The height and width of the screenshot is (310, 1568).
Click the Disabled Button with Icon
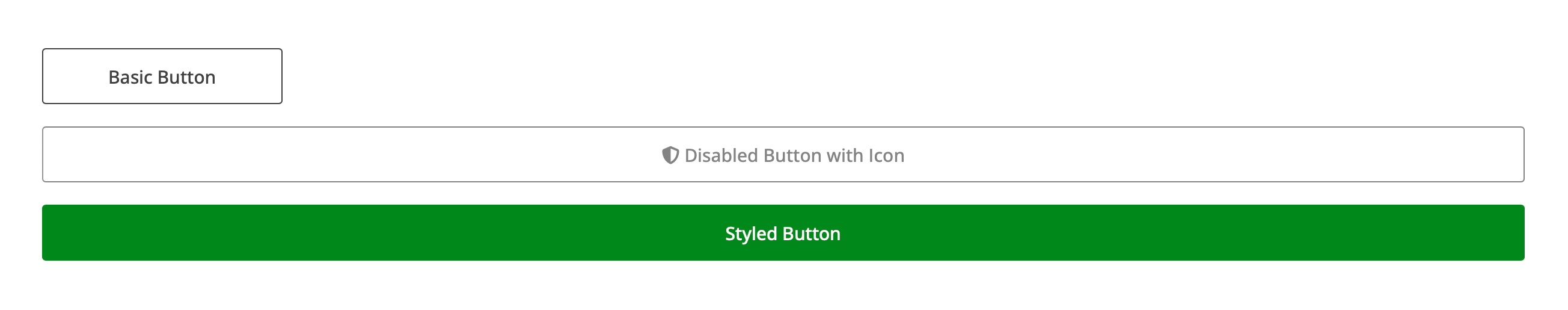click(783, 154)
